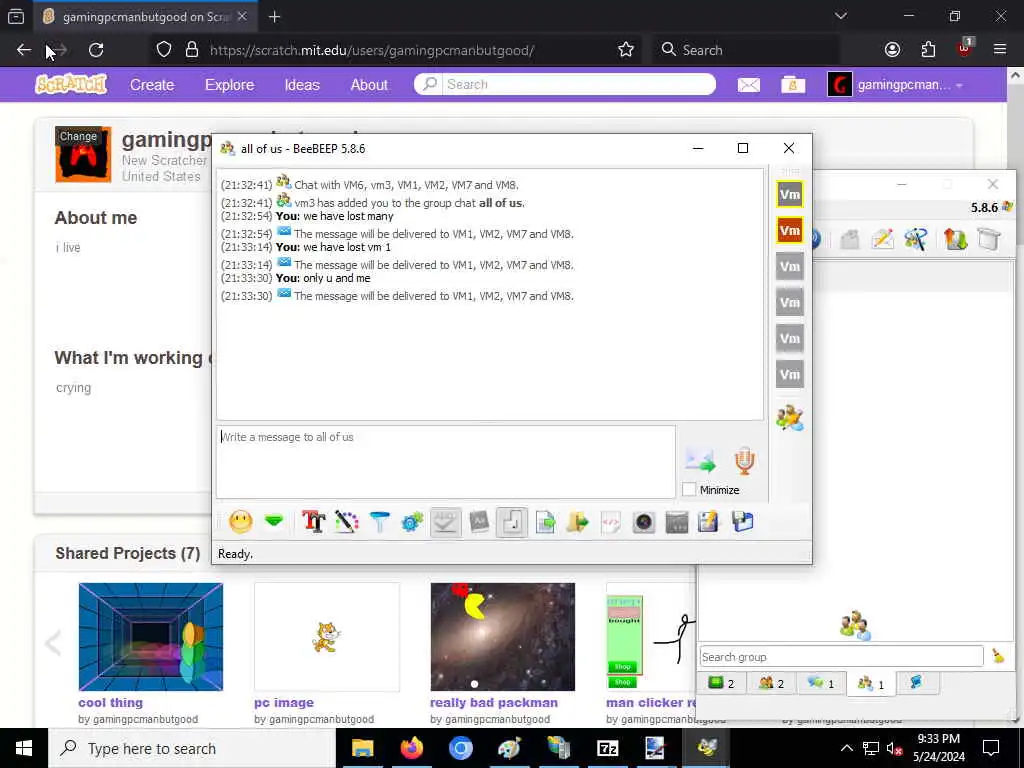1024x768 pixels.
Task: Clear group search with the broom icon
Action: point(998,656)
